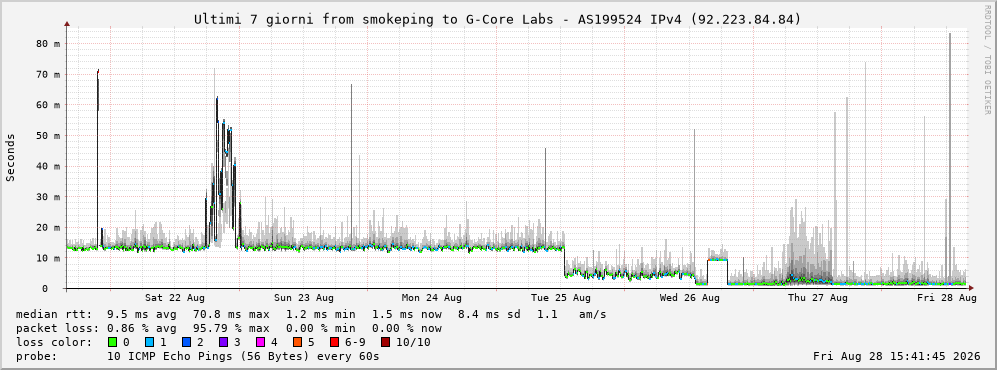
Task: Click the orange loss color 5 swatch
Action: click(296, 342)
